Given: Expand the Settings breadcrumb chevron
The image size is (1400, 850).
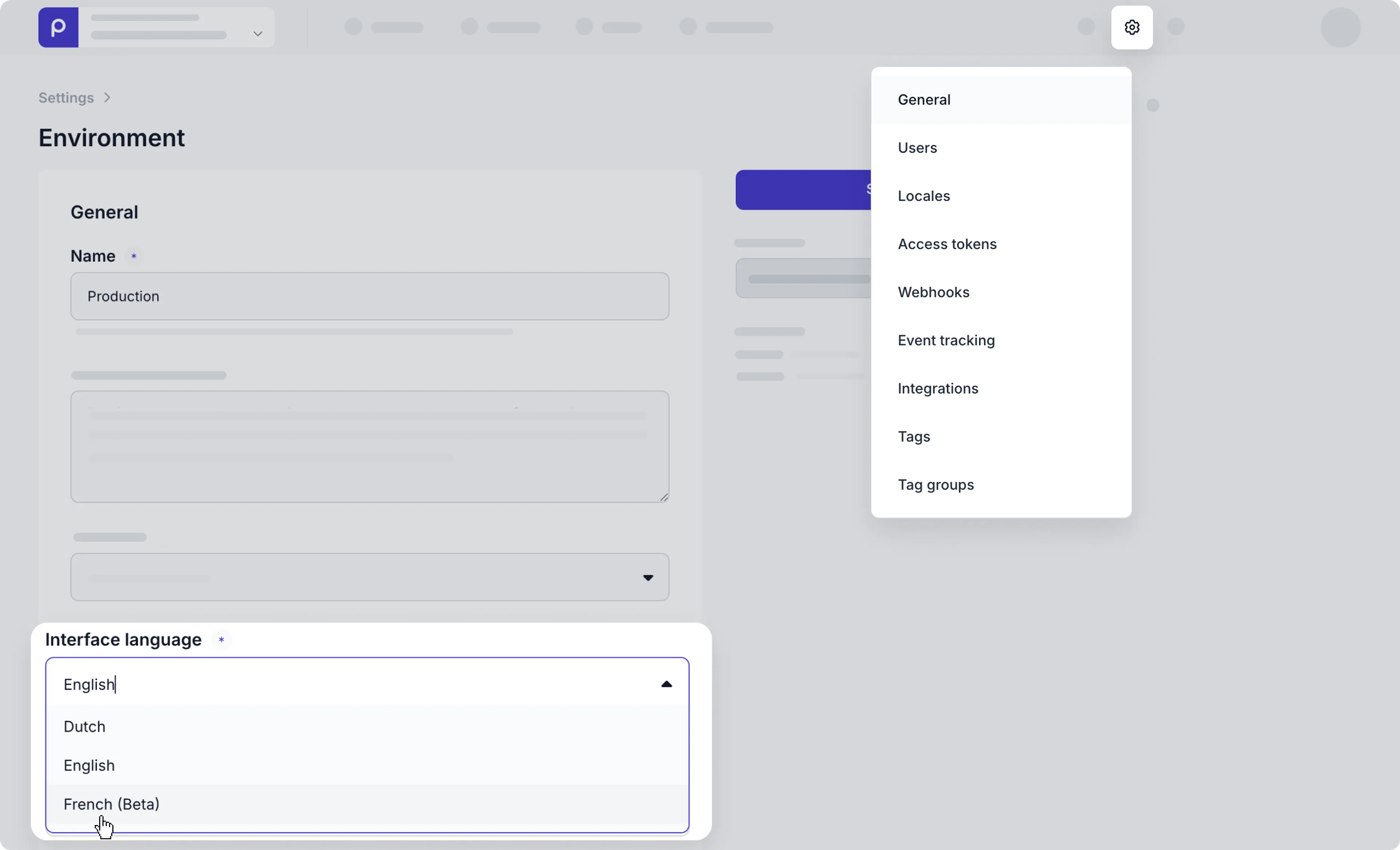Looking at the screenshot, I should (x=107, y=97).
